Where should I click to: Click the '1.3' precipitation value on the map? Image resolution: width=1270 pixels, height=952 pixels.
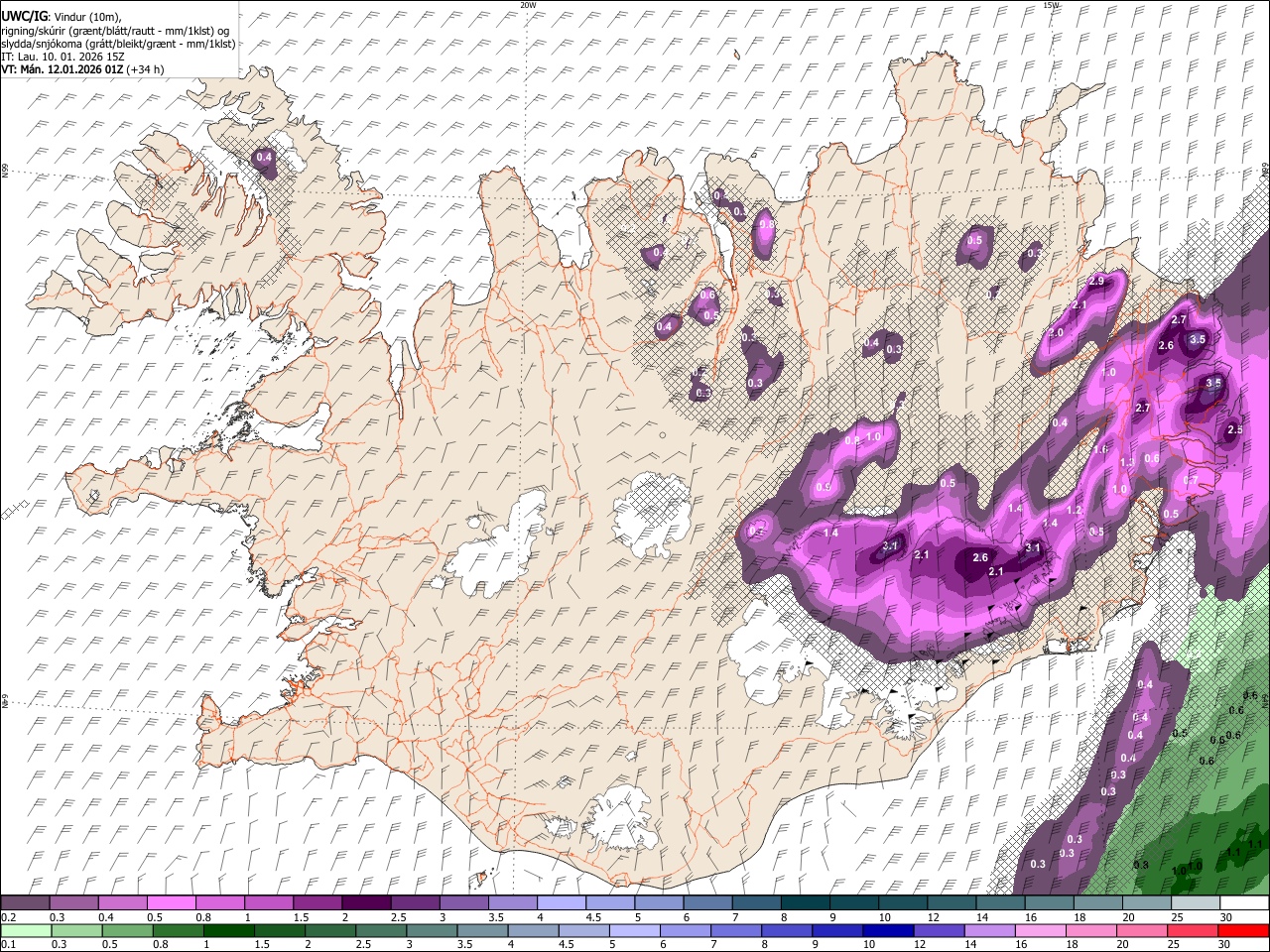click(x=1127, y=463)
